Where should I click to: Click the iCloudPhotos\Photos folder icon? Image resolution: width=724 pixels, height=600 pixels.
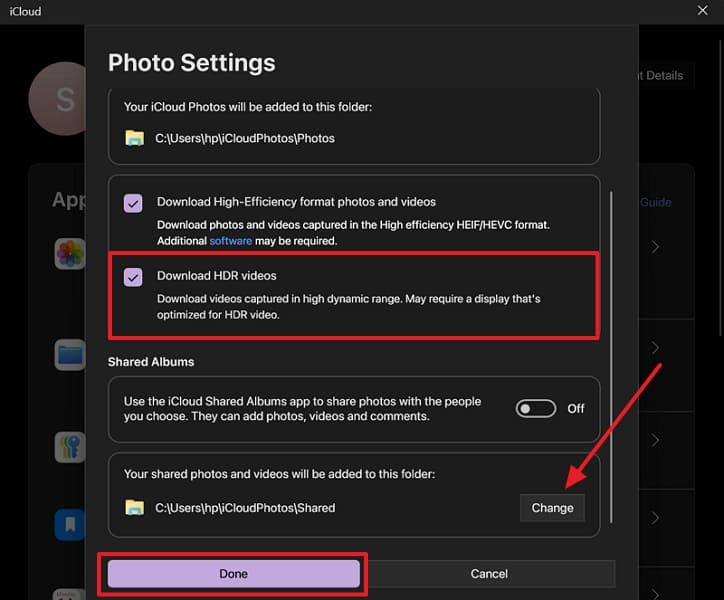(134, 138)
